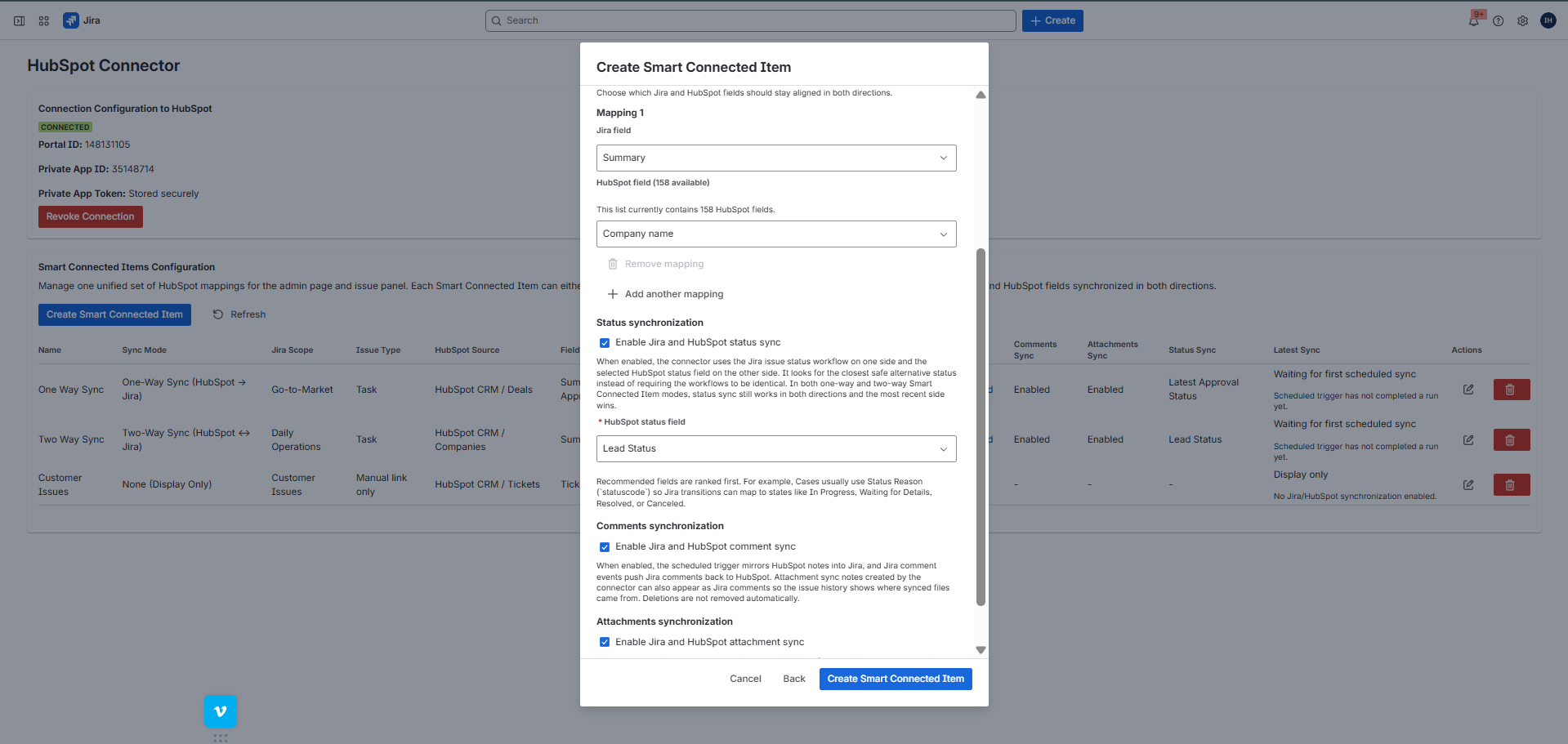Change the Company name HubSpot field dropdown
This screenshot has height=744, width=1568.
point(775,234)
